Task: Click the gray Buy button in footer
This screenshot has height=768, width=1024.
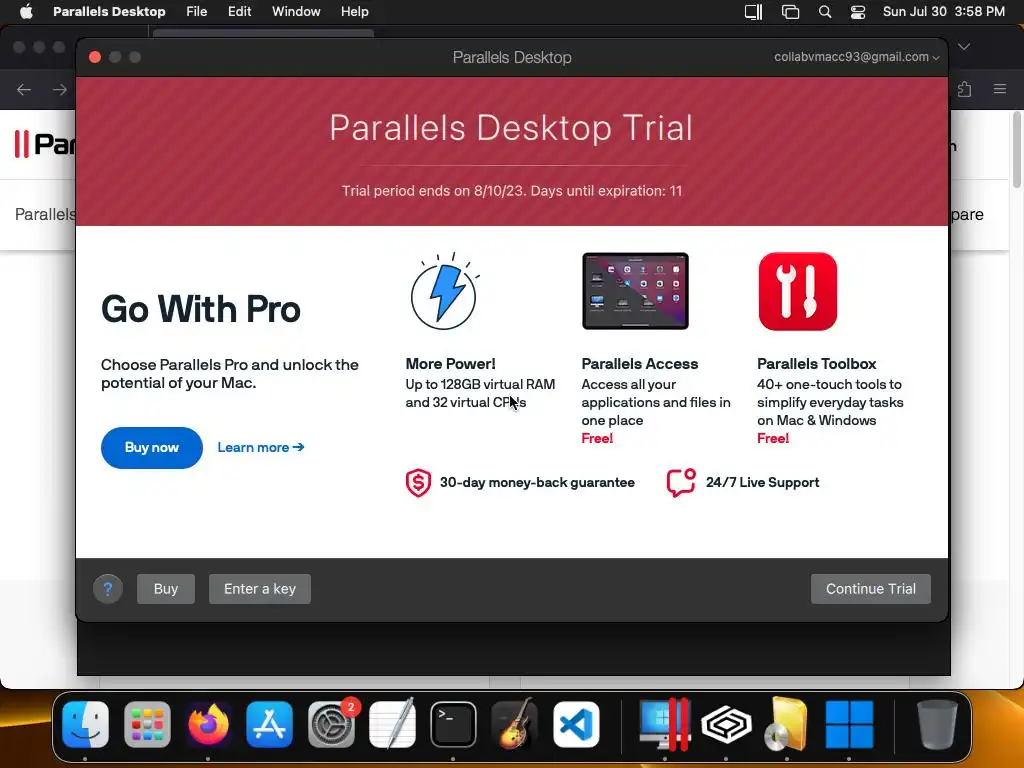Action: coord(166,589)
